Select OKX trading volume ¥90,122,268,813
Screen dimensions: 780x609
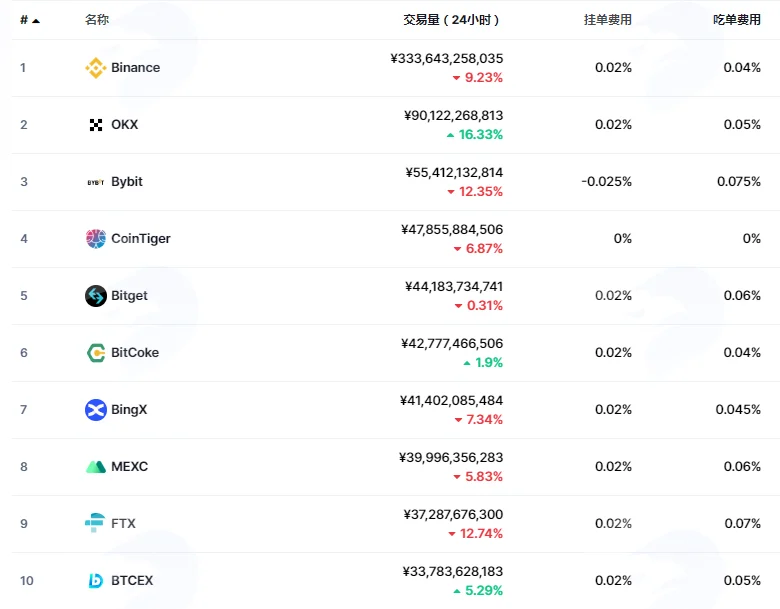point(453,115)
